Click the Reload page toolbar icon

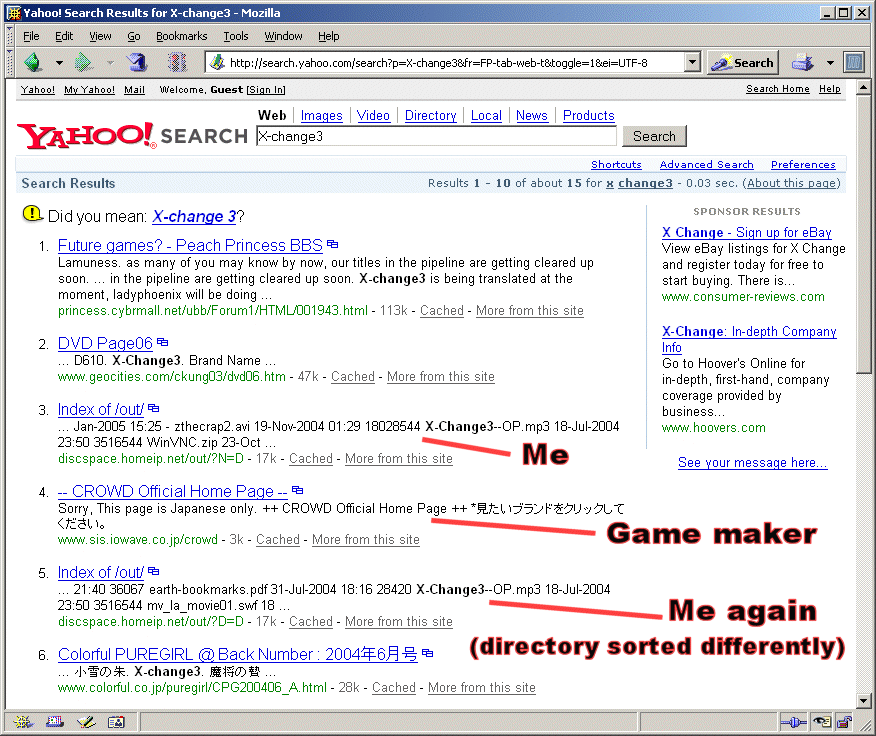[x=137, y=63]
